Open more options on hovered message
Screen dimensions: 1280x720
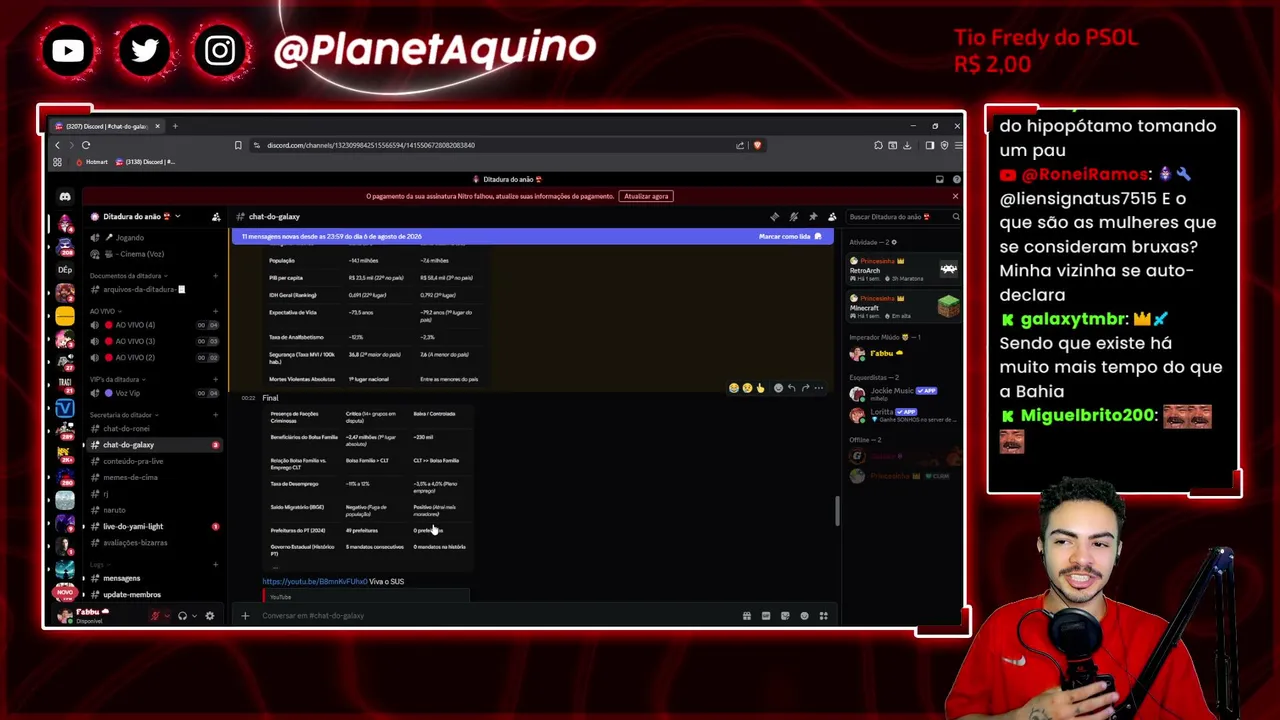[x=819, y=388]
